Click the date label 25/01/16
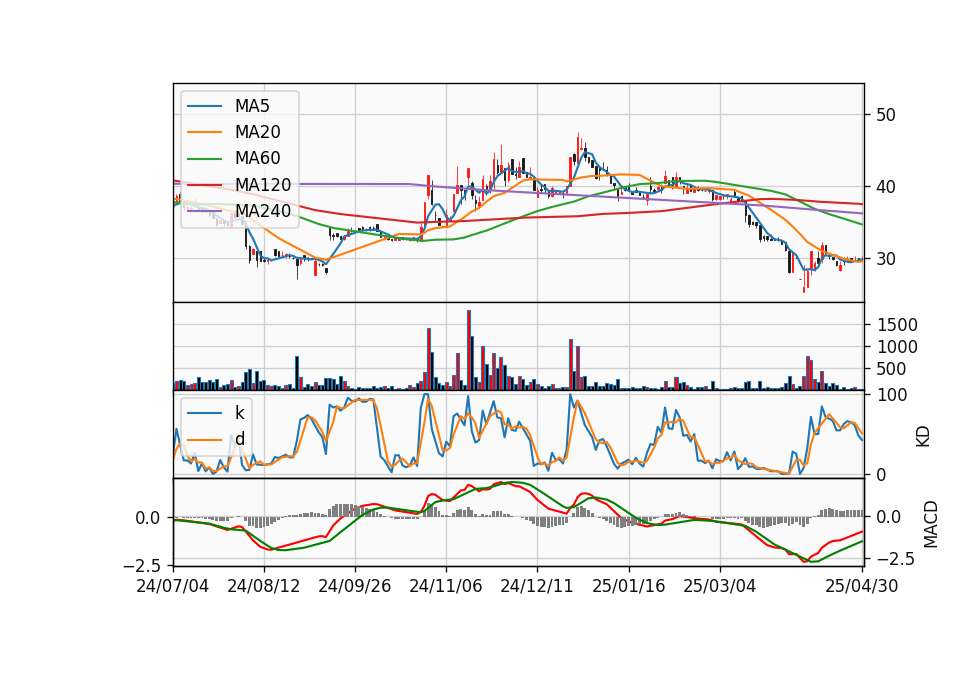This screenshot has width=960, height=690. pos(629,587)
